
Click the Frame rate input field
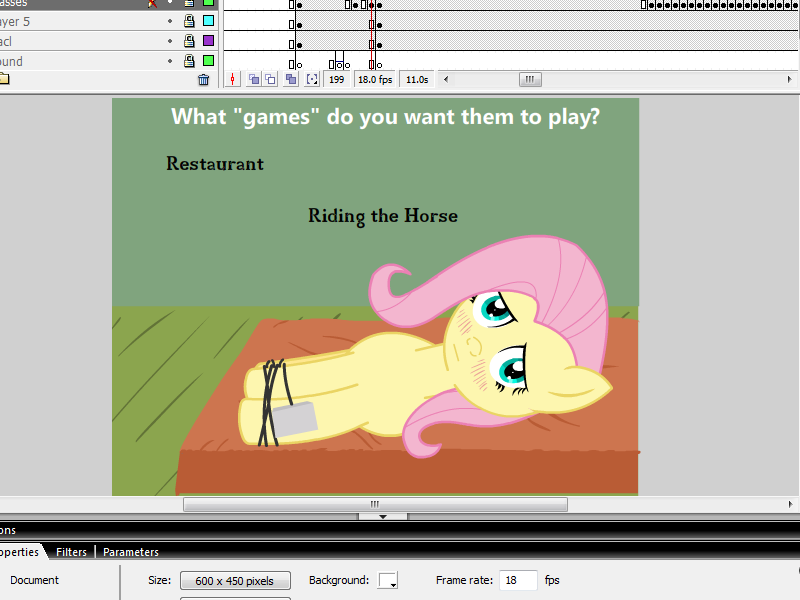(x=518, y=580)
